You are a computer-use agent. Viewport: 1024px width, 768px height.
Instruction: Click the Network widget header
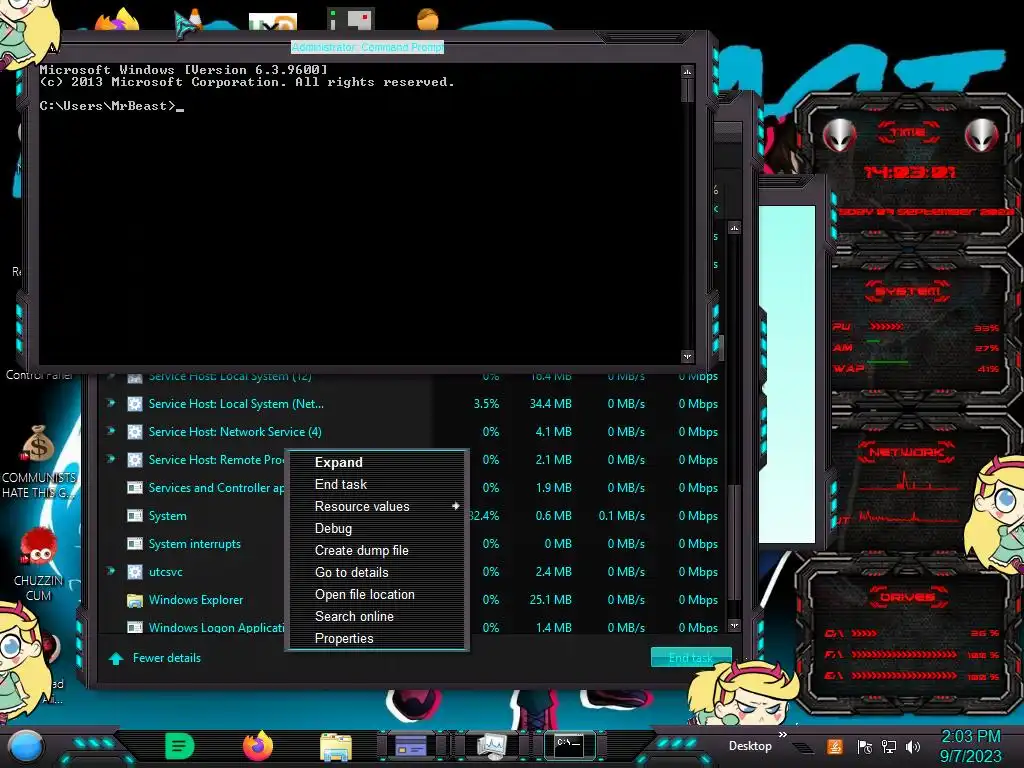pos(906,451)
